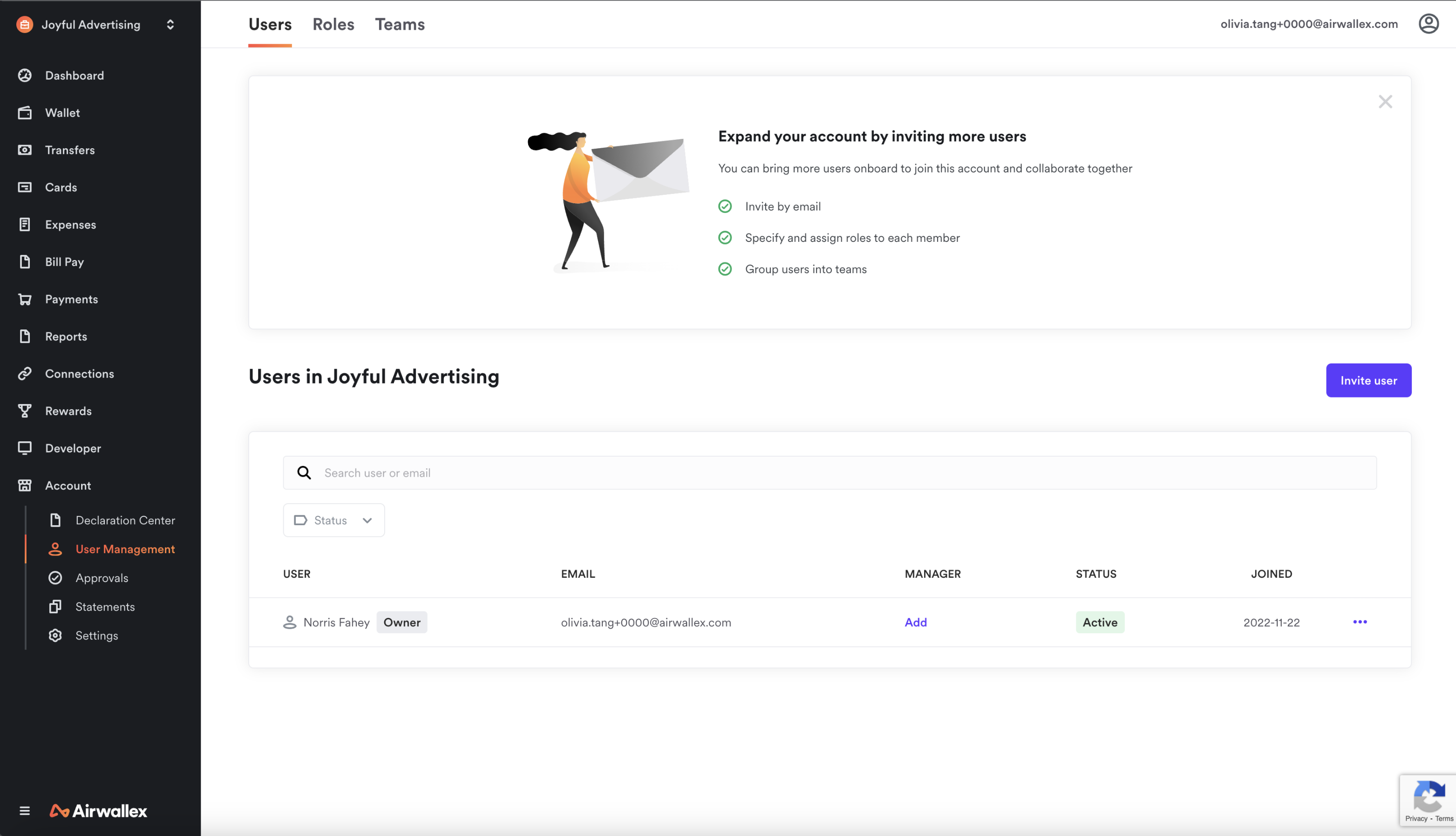Click the STATUS column header
The image size is (1456, 836).
point(1096,574)
